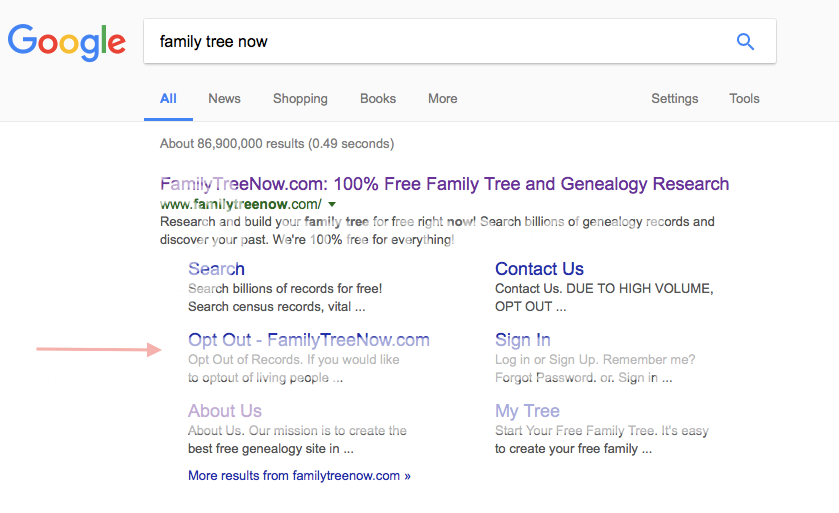The height and width of the screenshot is (513, 839).
Task: Switch to the News tab
Action: 224,99
